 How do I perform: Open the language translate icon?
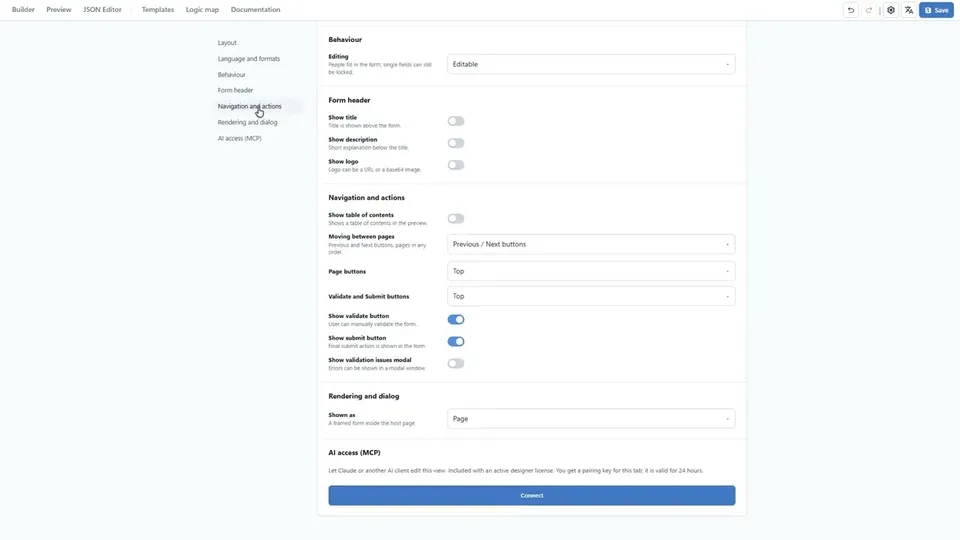[909, 10]
